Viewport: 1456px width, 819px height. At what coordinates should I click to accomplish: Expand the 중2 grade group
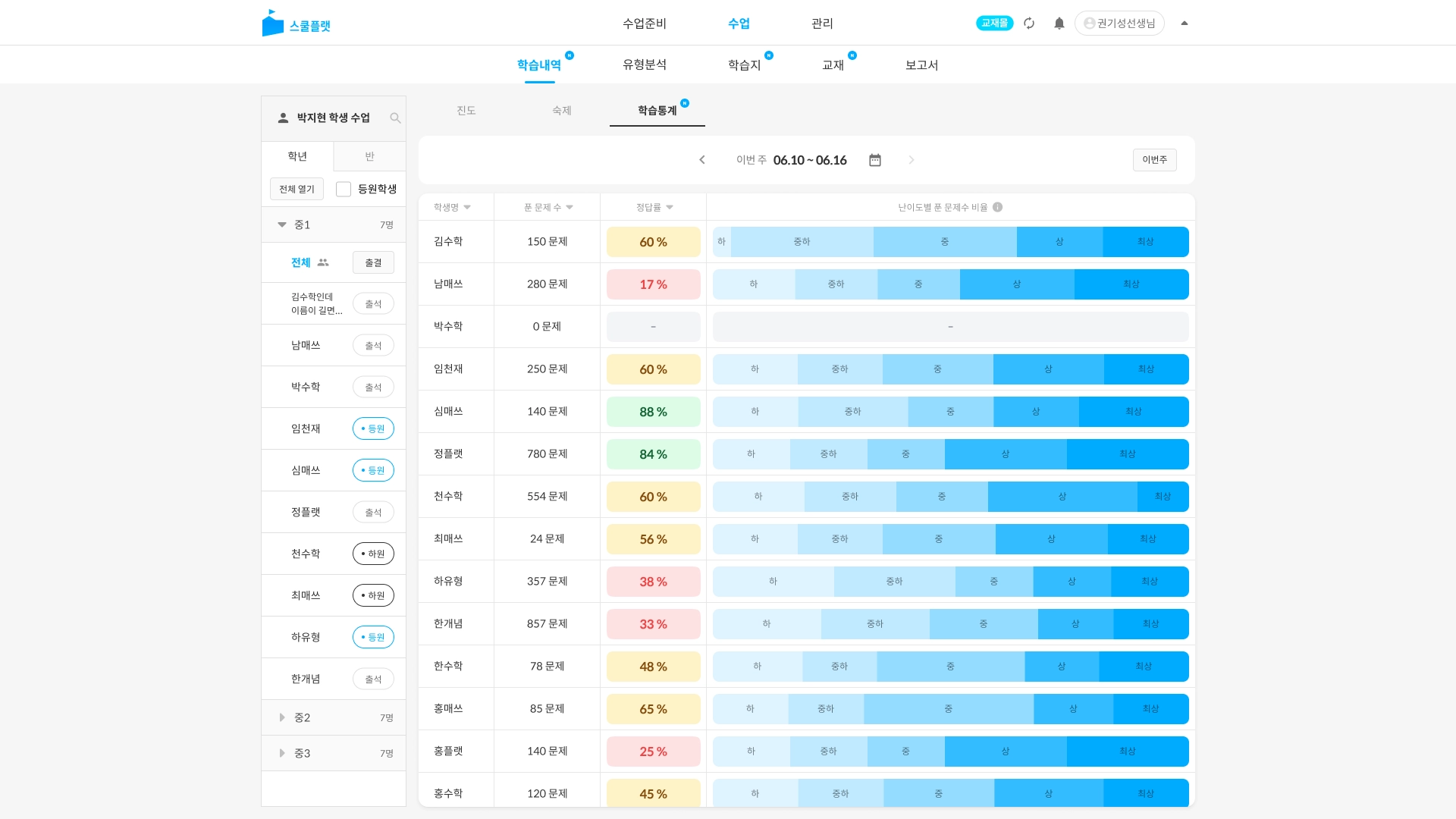[x=282, y=717]
